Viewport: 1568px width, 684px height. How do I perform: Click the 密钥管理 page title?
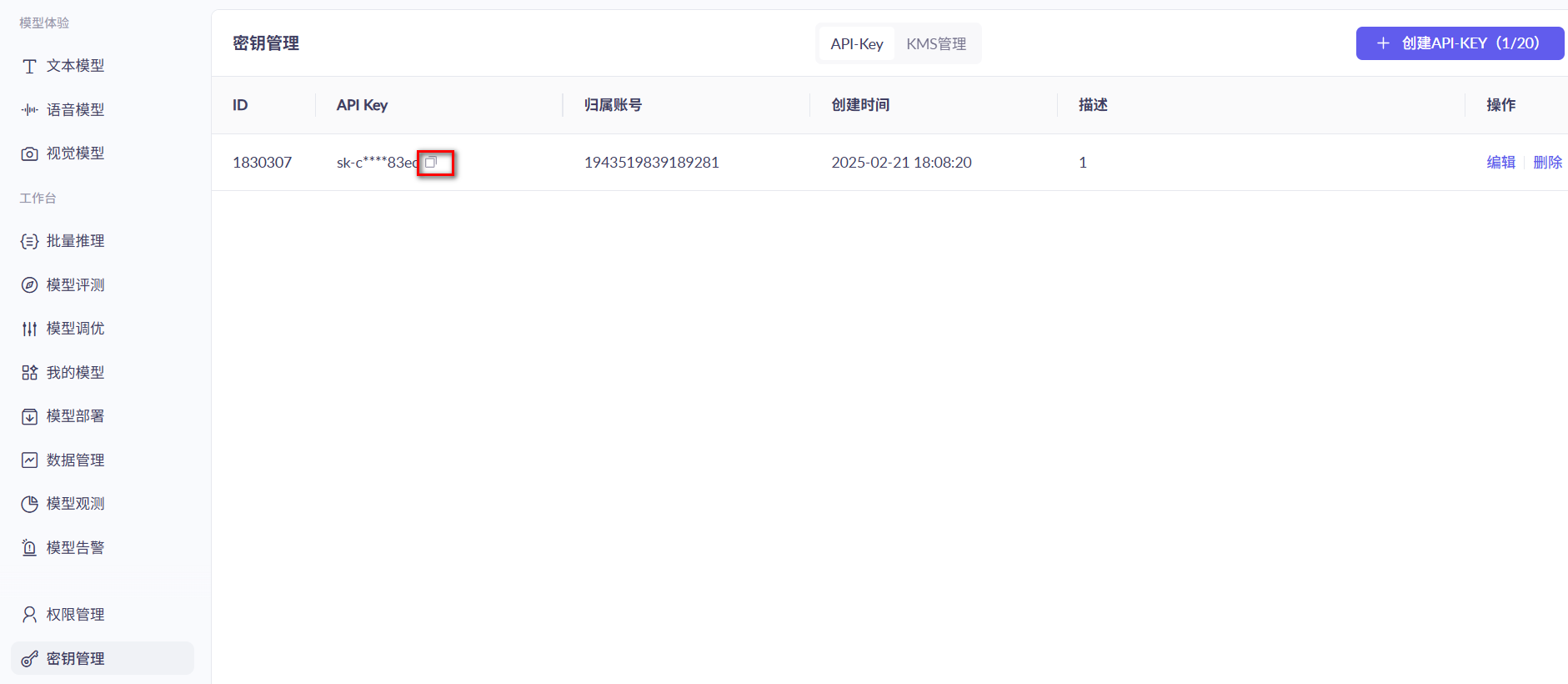tap(265, 43)
